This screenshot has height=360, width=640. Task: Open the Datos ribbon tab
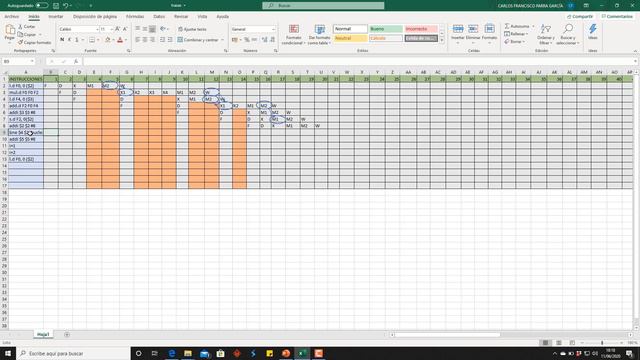tap(159, 17)
